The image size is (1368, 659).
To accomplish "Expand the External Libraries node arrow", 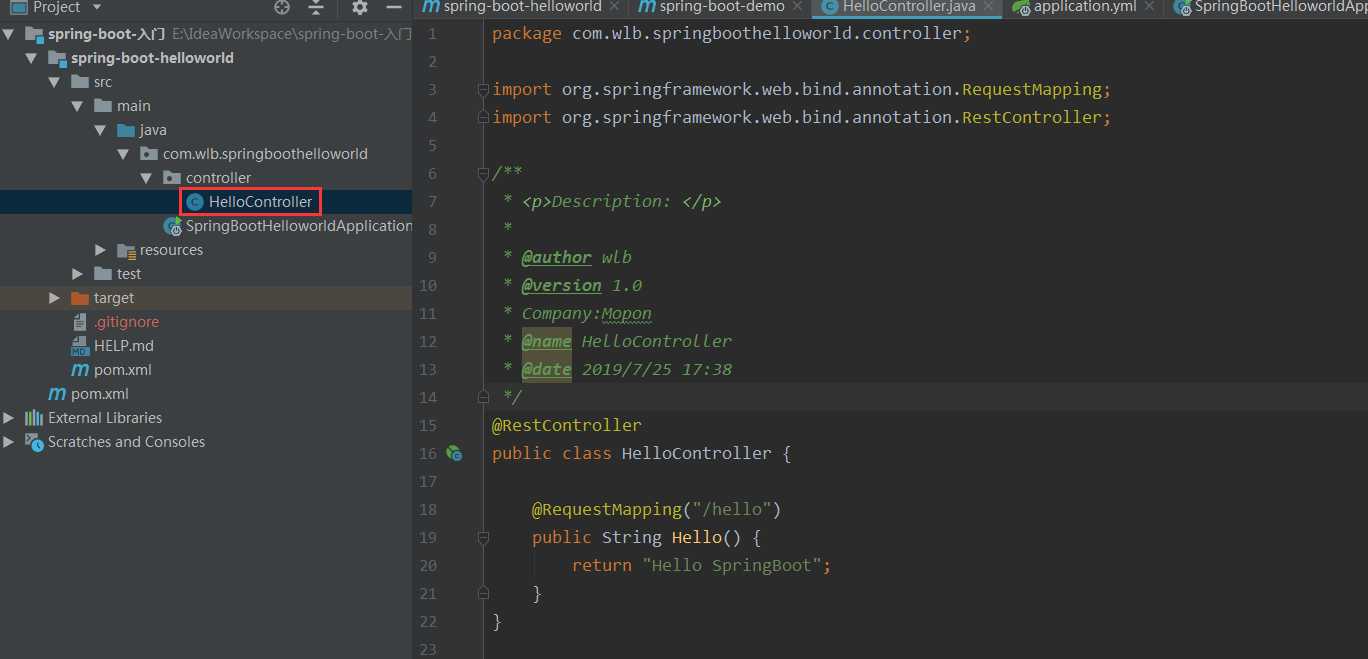I will click(9, 418).
